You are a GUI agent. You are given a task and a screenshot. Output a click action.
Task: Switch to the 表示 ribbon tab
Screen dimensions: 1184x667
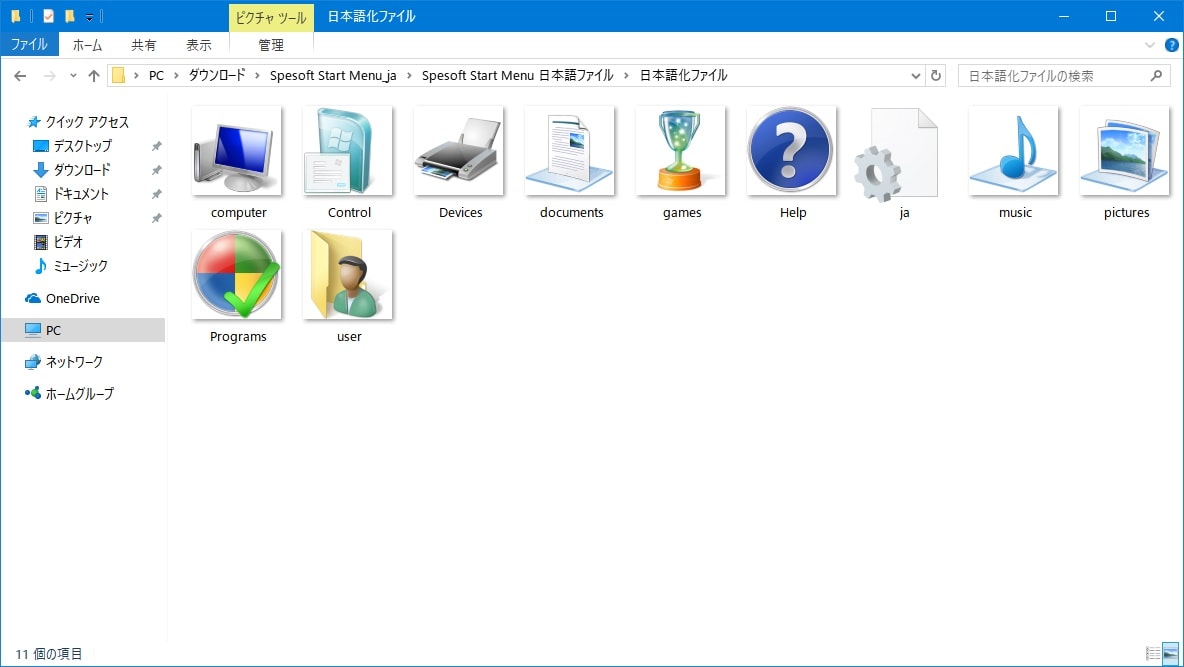click(x=199, y=45)
